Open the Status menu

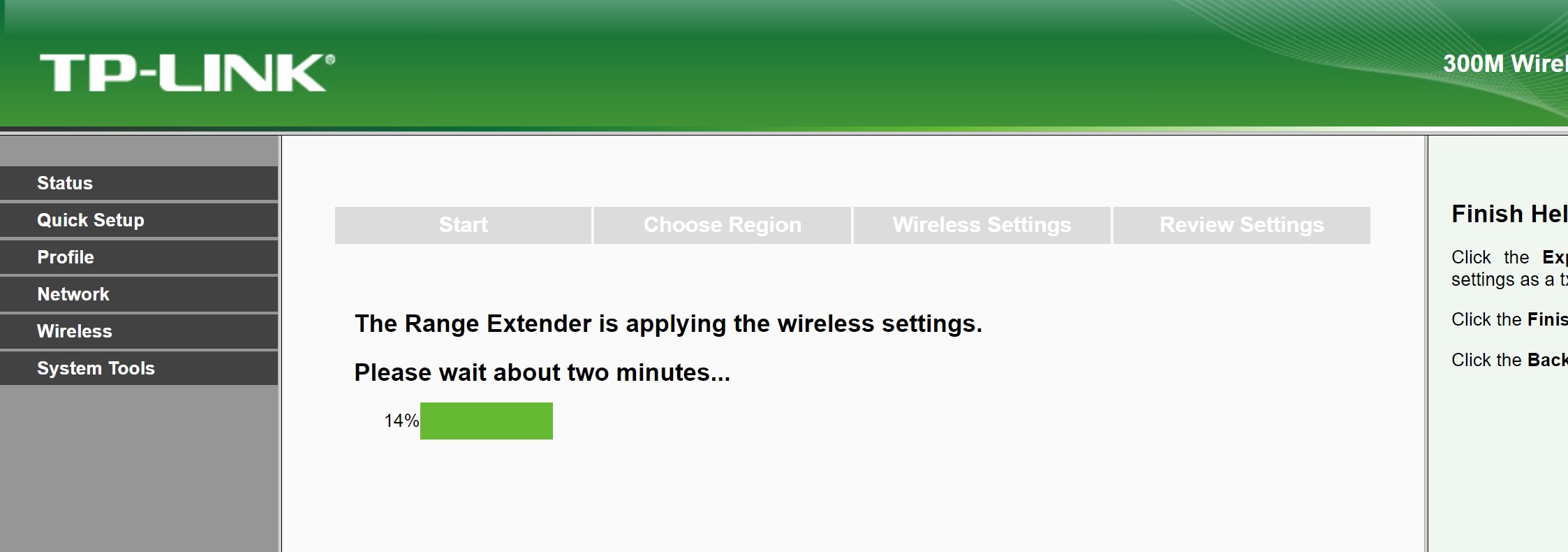[65, 183]
